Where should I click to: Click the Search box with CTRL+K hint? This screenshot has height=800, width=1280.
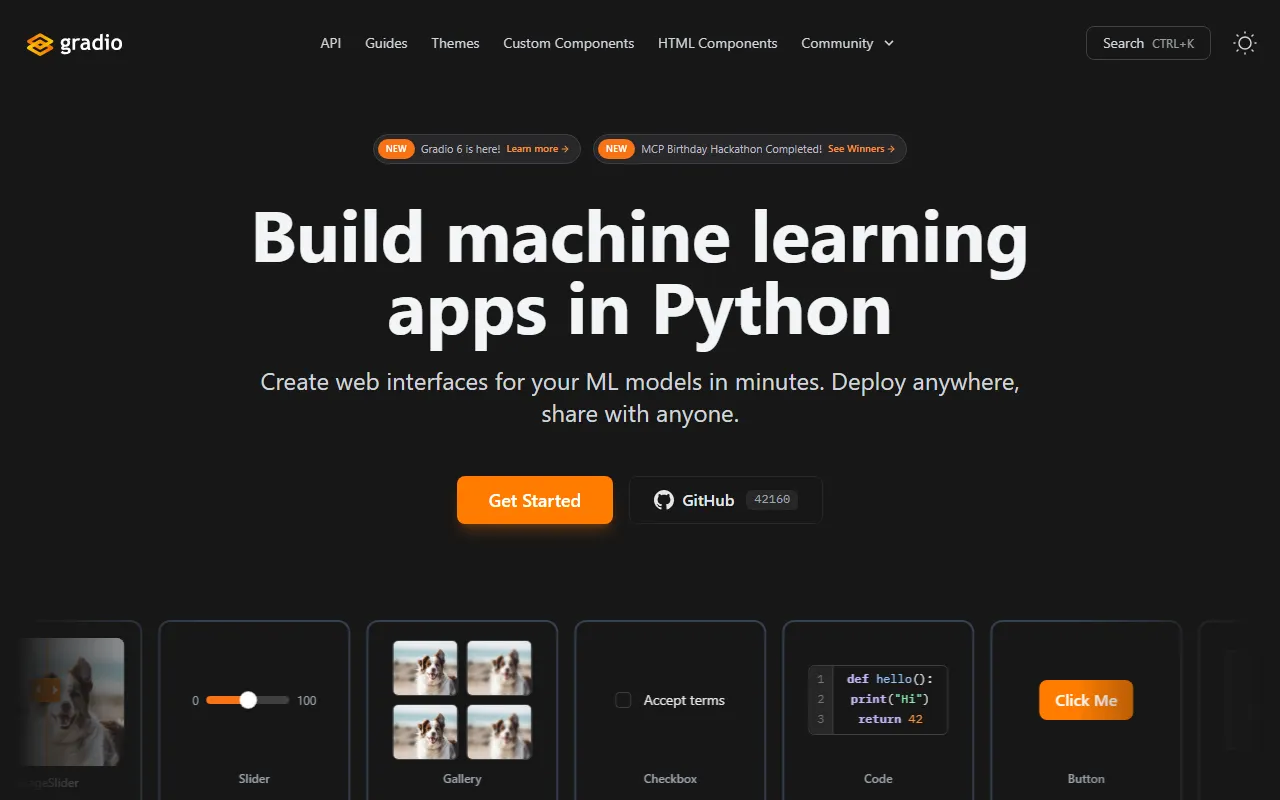click(x=1147, y=43)
